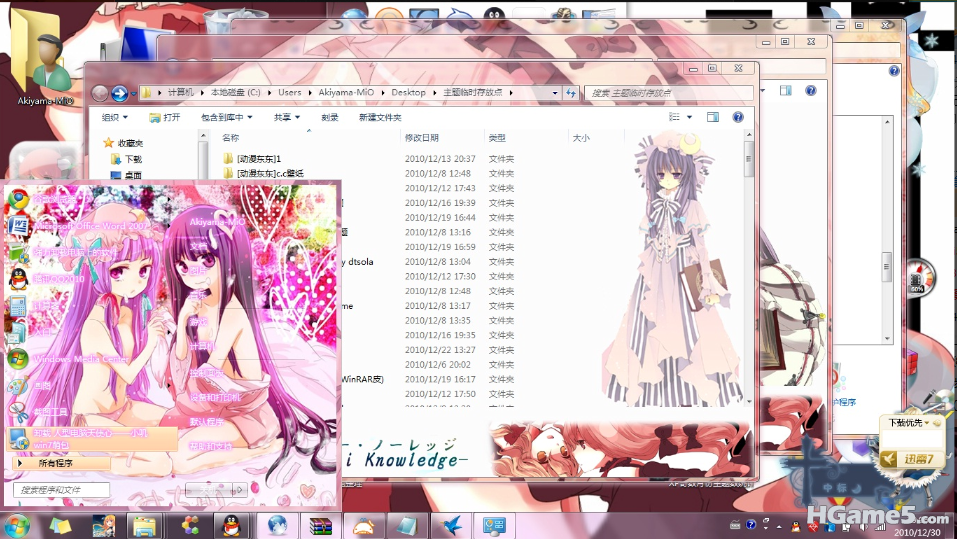Open the shutdown options arrow in Start menu

(239, 489)
